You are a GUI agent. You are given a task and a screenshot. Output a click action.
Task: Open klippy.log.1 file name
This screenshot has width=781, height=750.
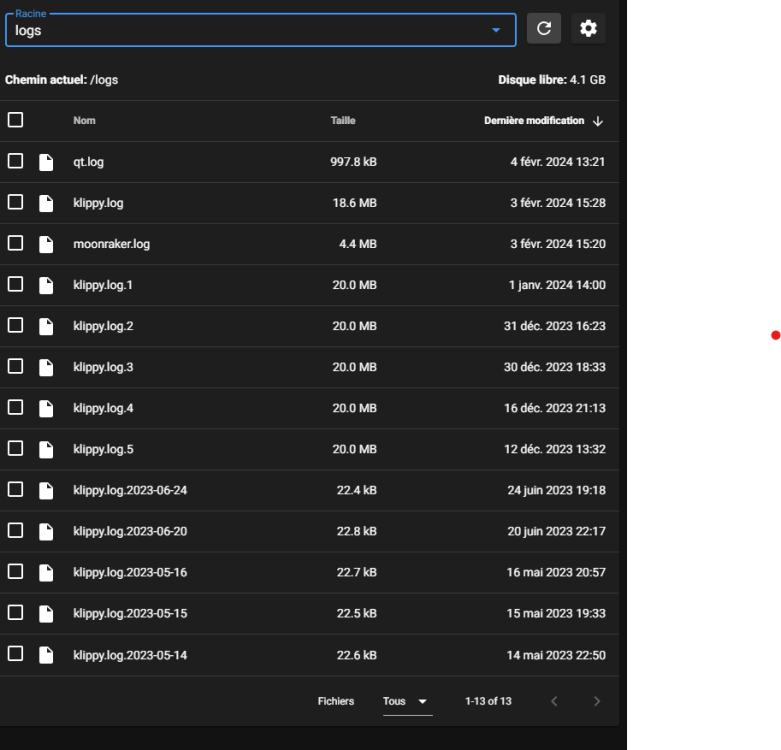pyautogui.click(x=103, y=285)
